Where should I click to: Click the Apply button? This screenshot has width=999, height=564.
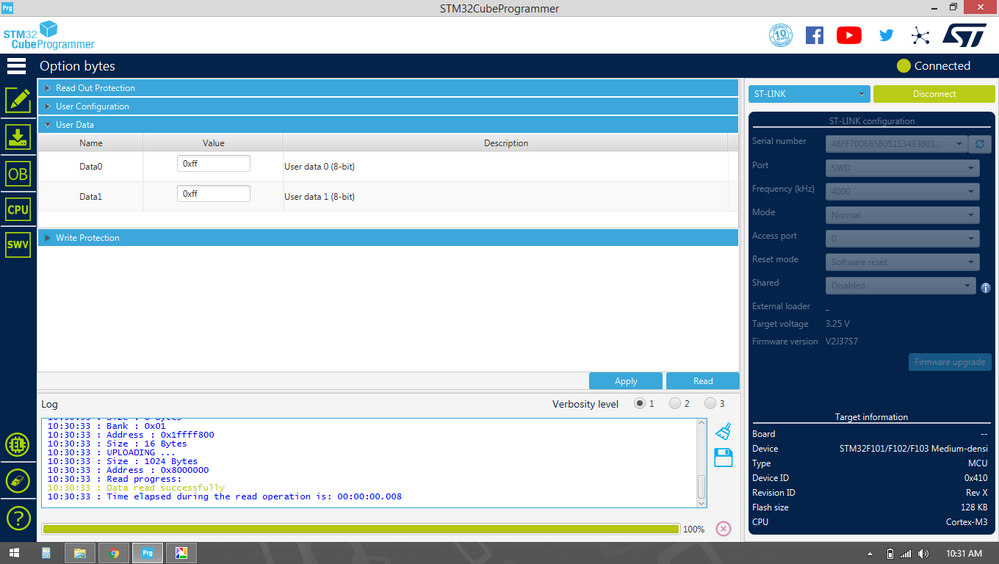(x=626, y=380)
